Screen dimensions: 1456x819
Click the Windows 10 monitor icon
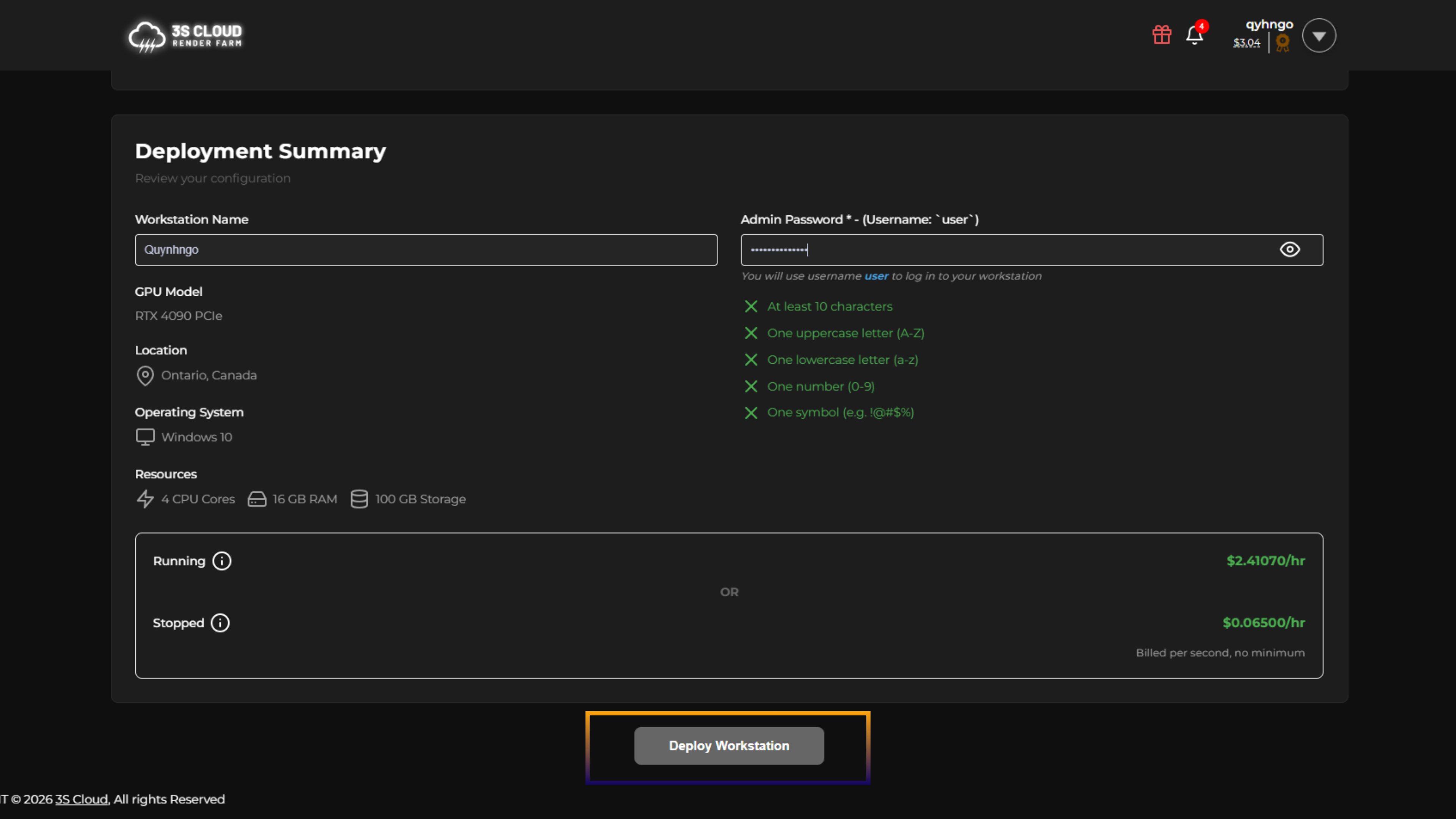[145, 437]
